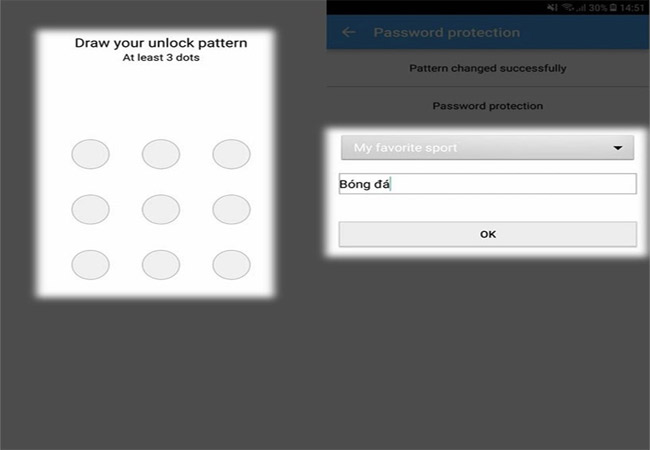
Task: Focus the answer field containing Bóng đá
Action: (487, 184)
